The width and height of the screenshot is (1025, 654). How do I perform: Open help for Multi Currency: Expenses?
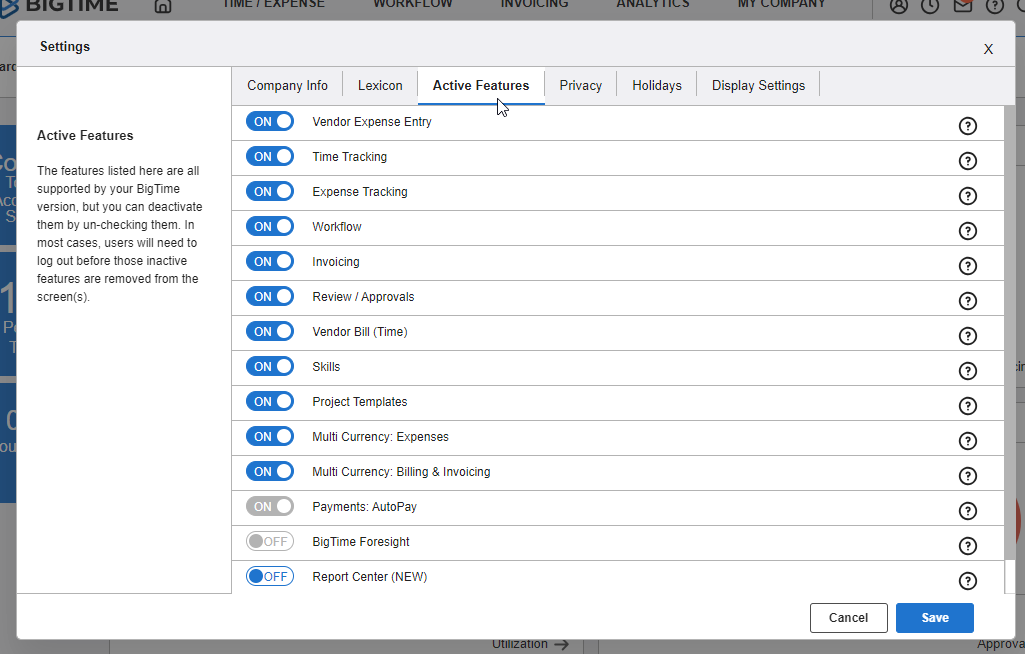click(967, 441)
